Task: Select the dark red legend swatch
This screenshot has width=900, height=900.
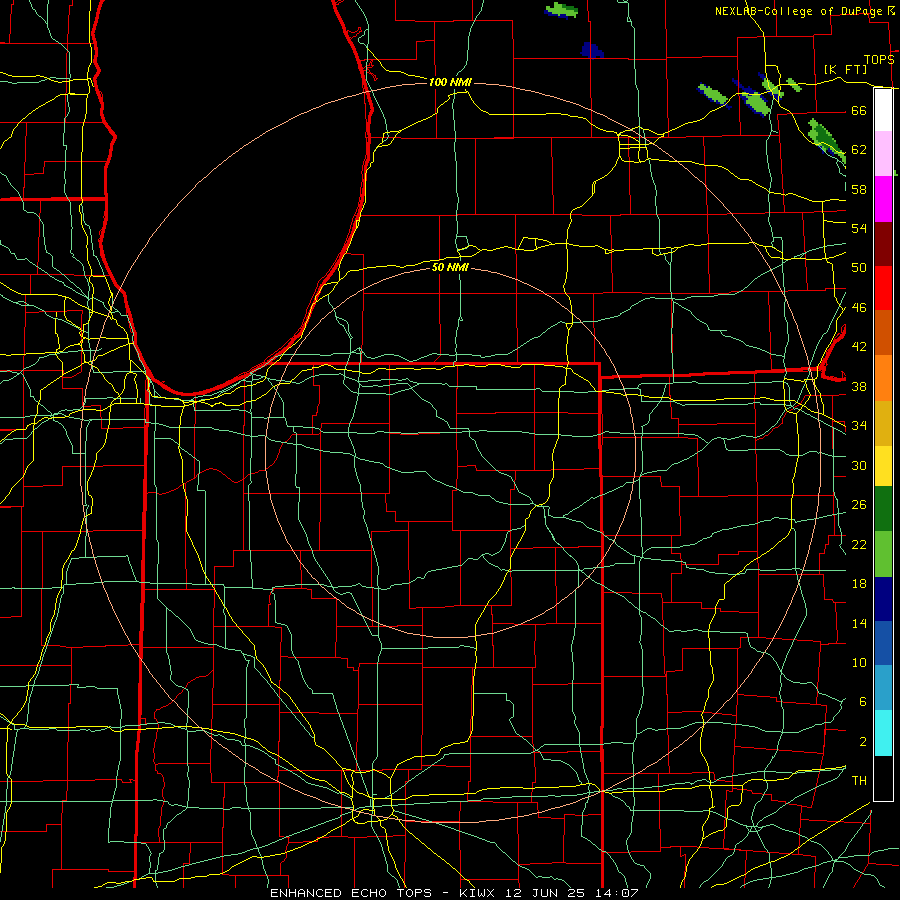Action: click(x=883, y=244)
